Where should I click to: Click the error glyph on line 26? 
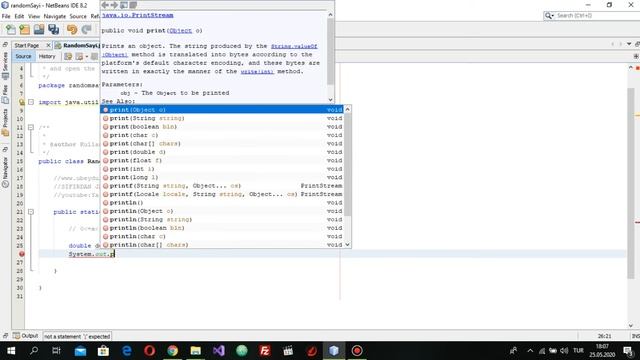coord(22,254)
